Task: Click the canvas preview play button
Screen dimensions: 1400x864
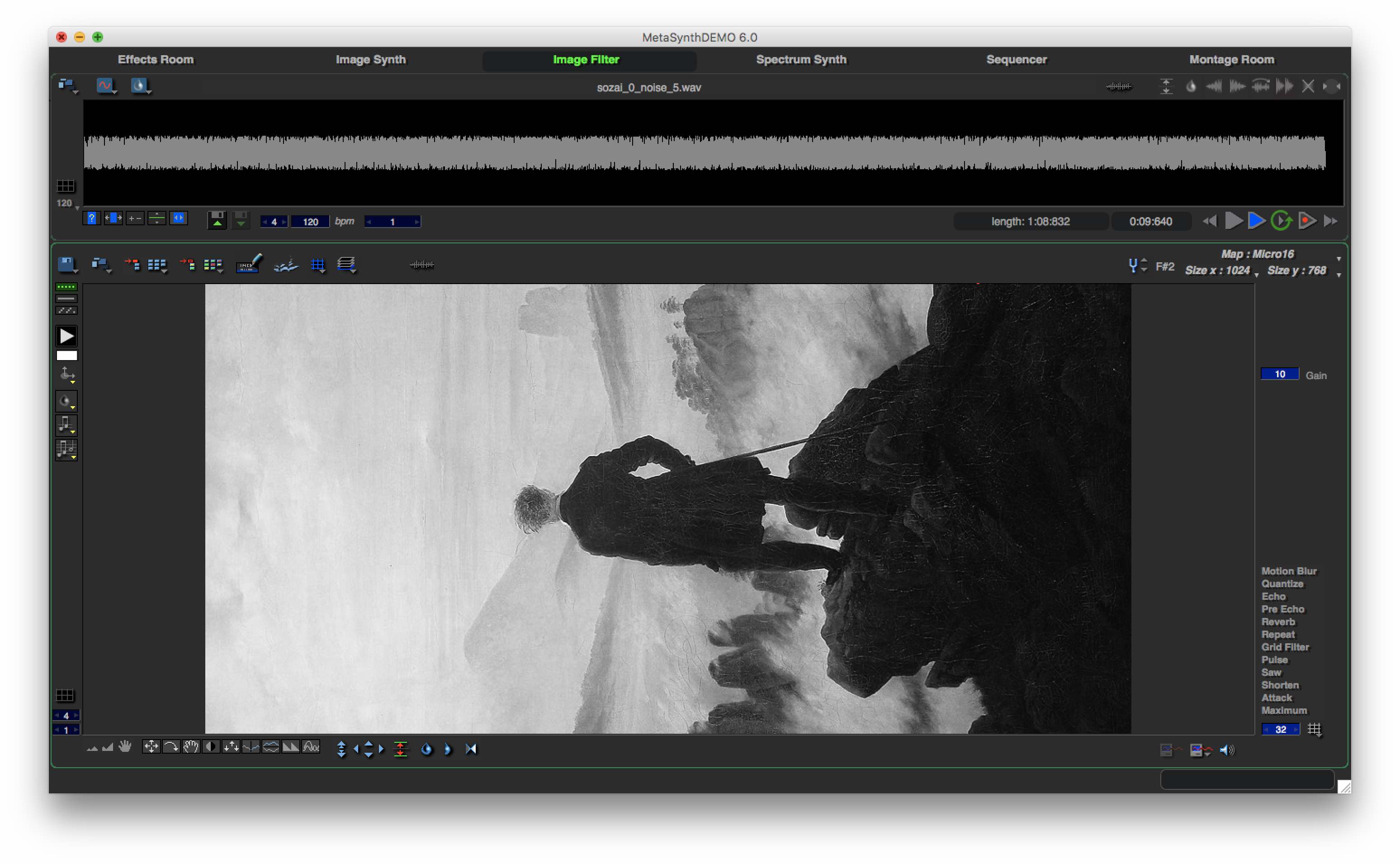Action: [x=66, y=336]
